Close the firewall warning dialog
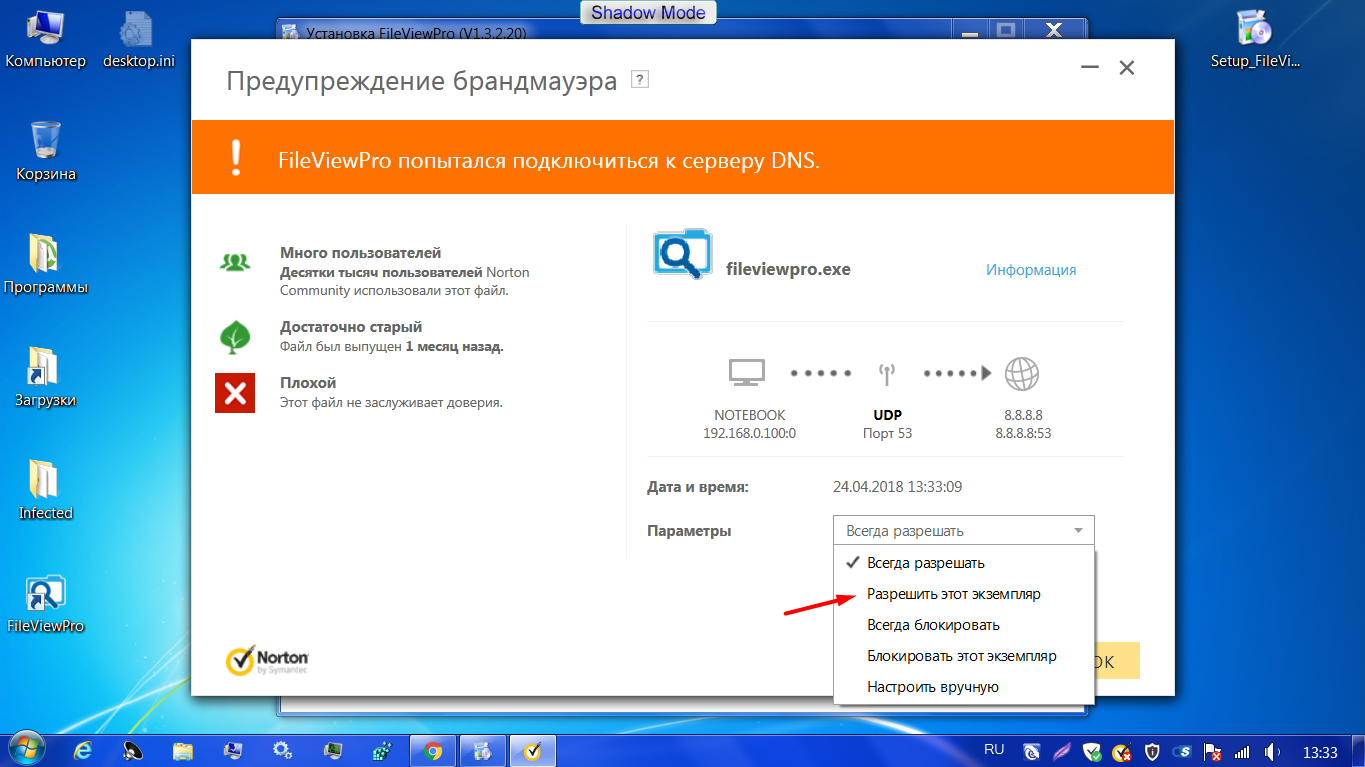Viewport: 1365px width, 767px height. tap(1127, 68)
